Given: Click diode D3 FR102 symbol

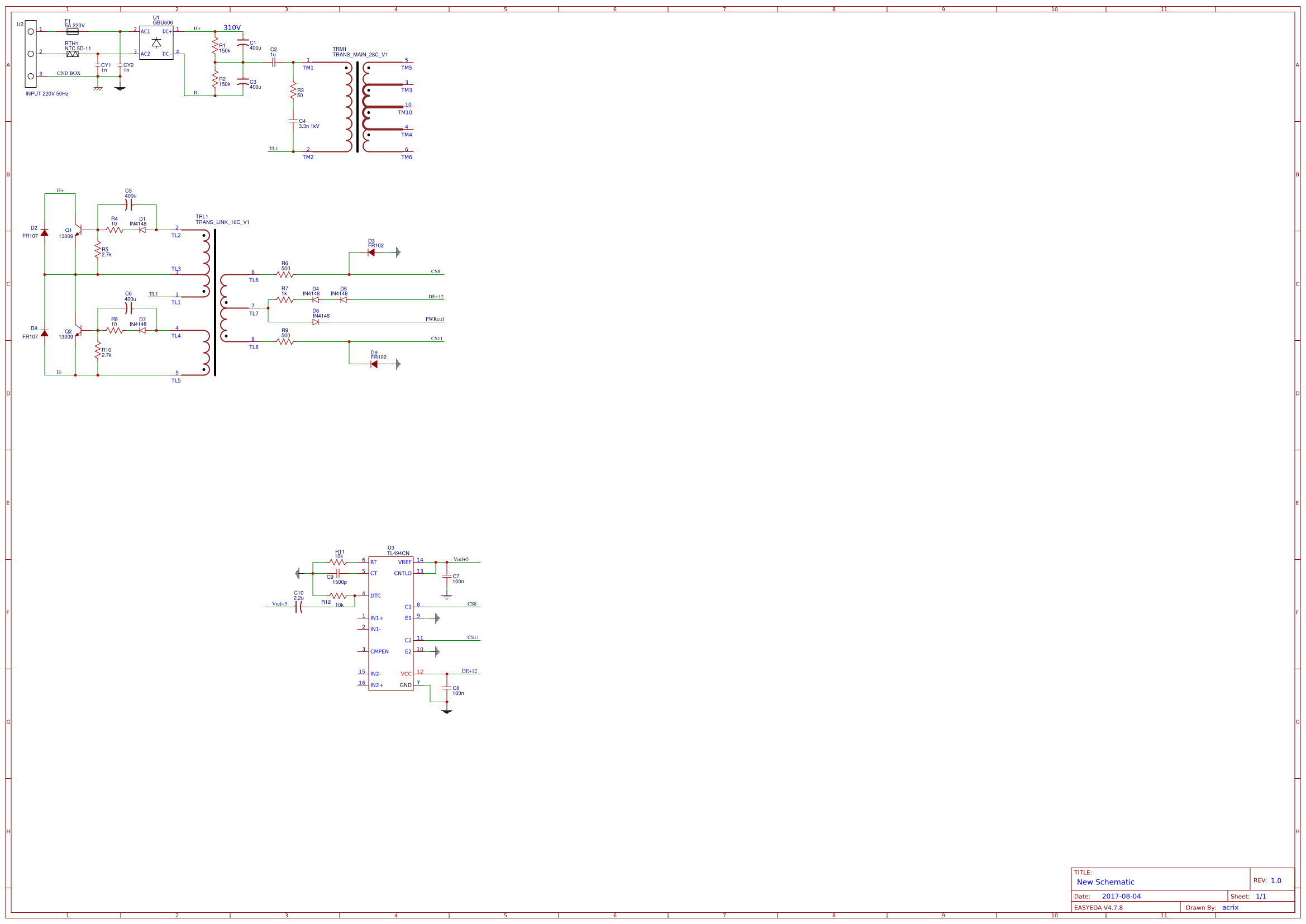Looking at the screenshot, I should coord(371,253).
